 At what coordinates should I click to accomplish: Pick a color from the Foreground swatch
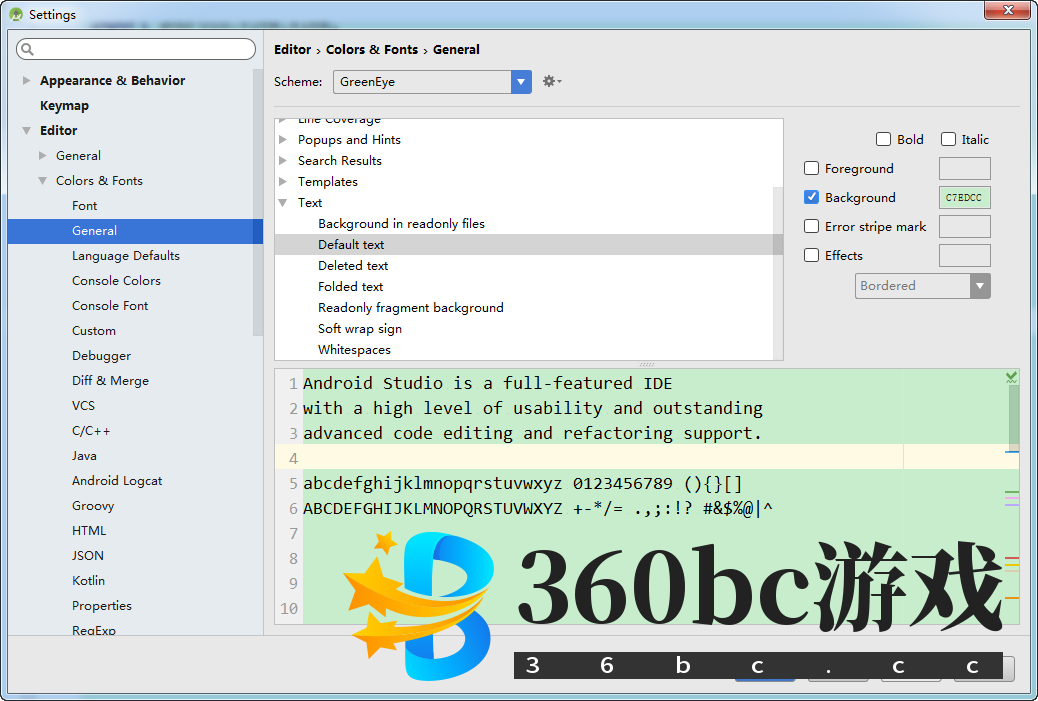[965, 168]
